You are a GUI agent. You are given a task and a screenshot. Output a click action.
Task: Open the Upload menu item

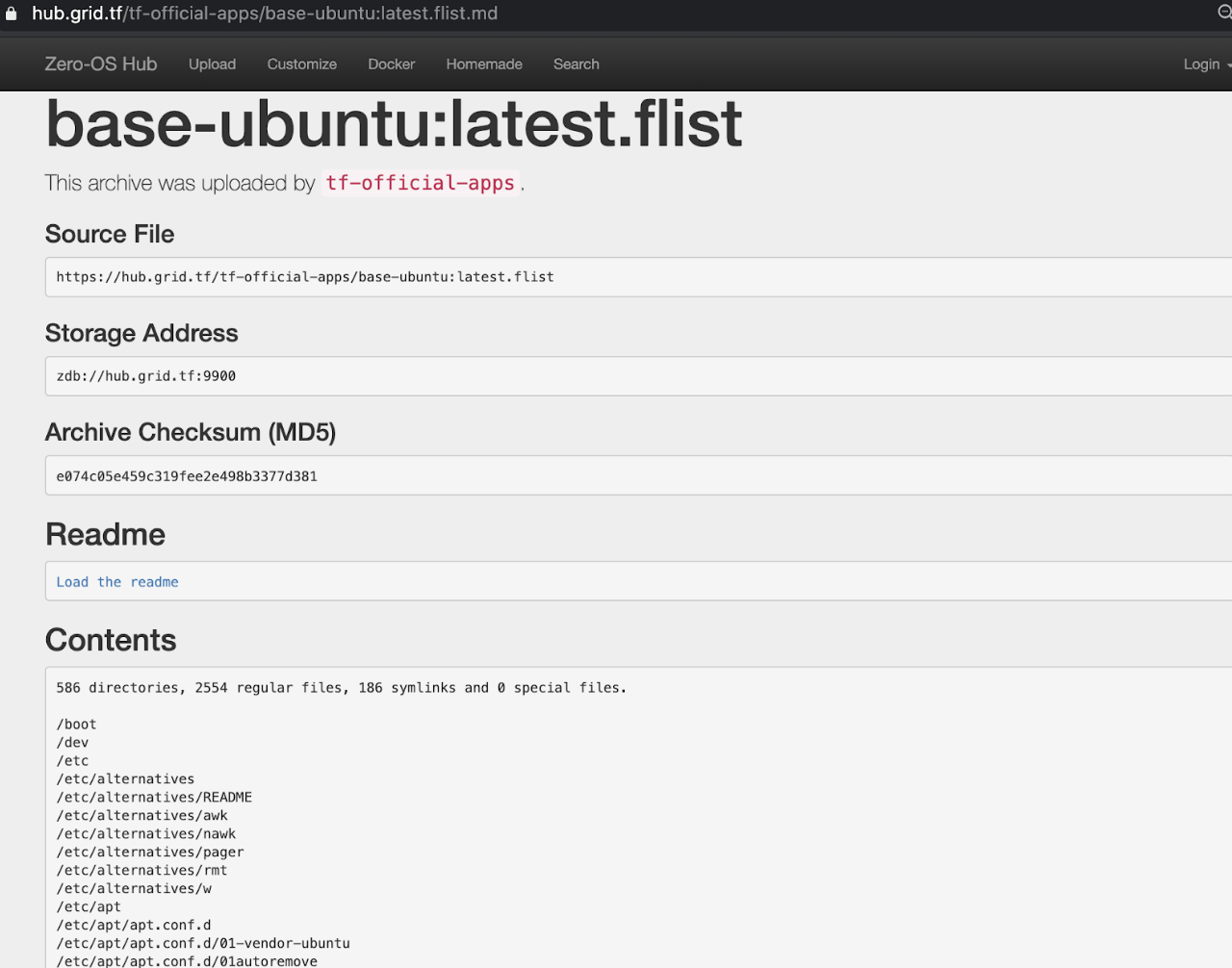(212, 64)
